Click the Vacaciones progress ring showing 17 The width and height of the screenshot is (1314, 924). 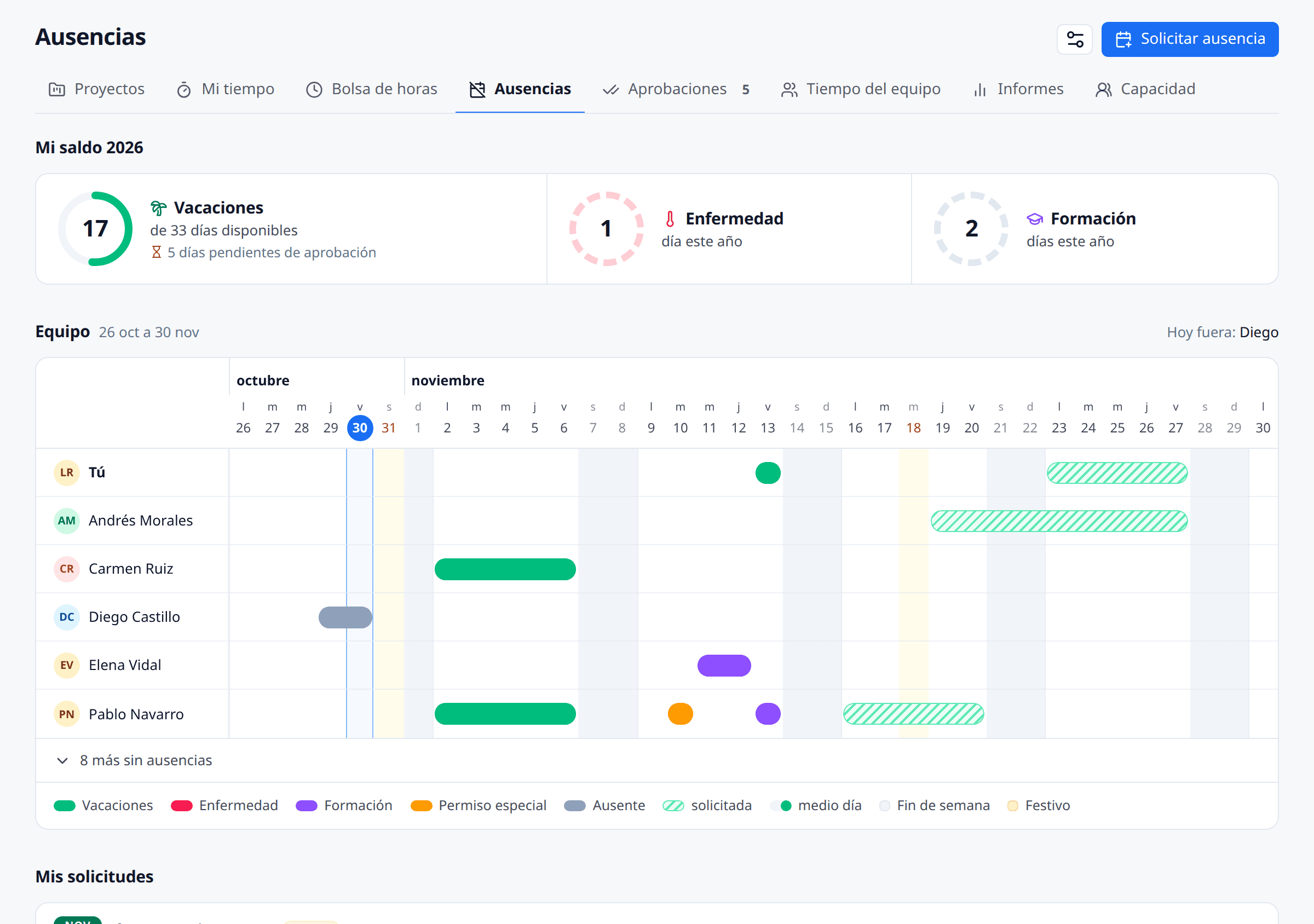click(x=95, y=229)
